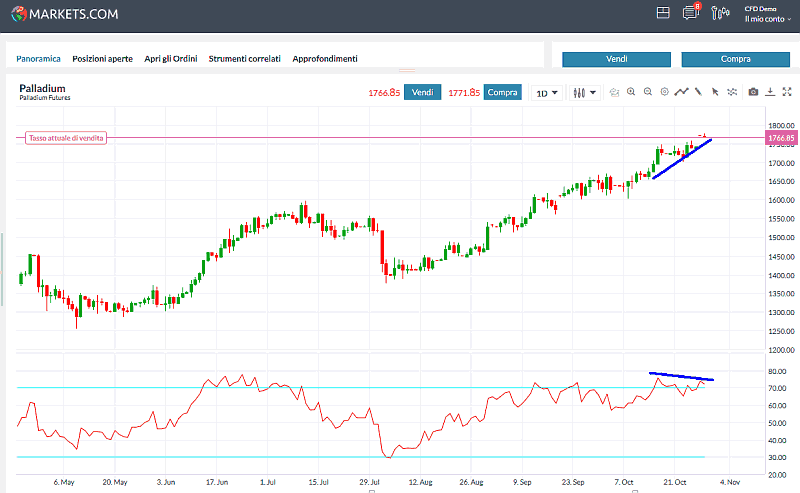Select the pencil drawing tool
Viewport: 800px width, 493px height.
tap(698, 92)
